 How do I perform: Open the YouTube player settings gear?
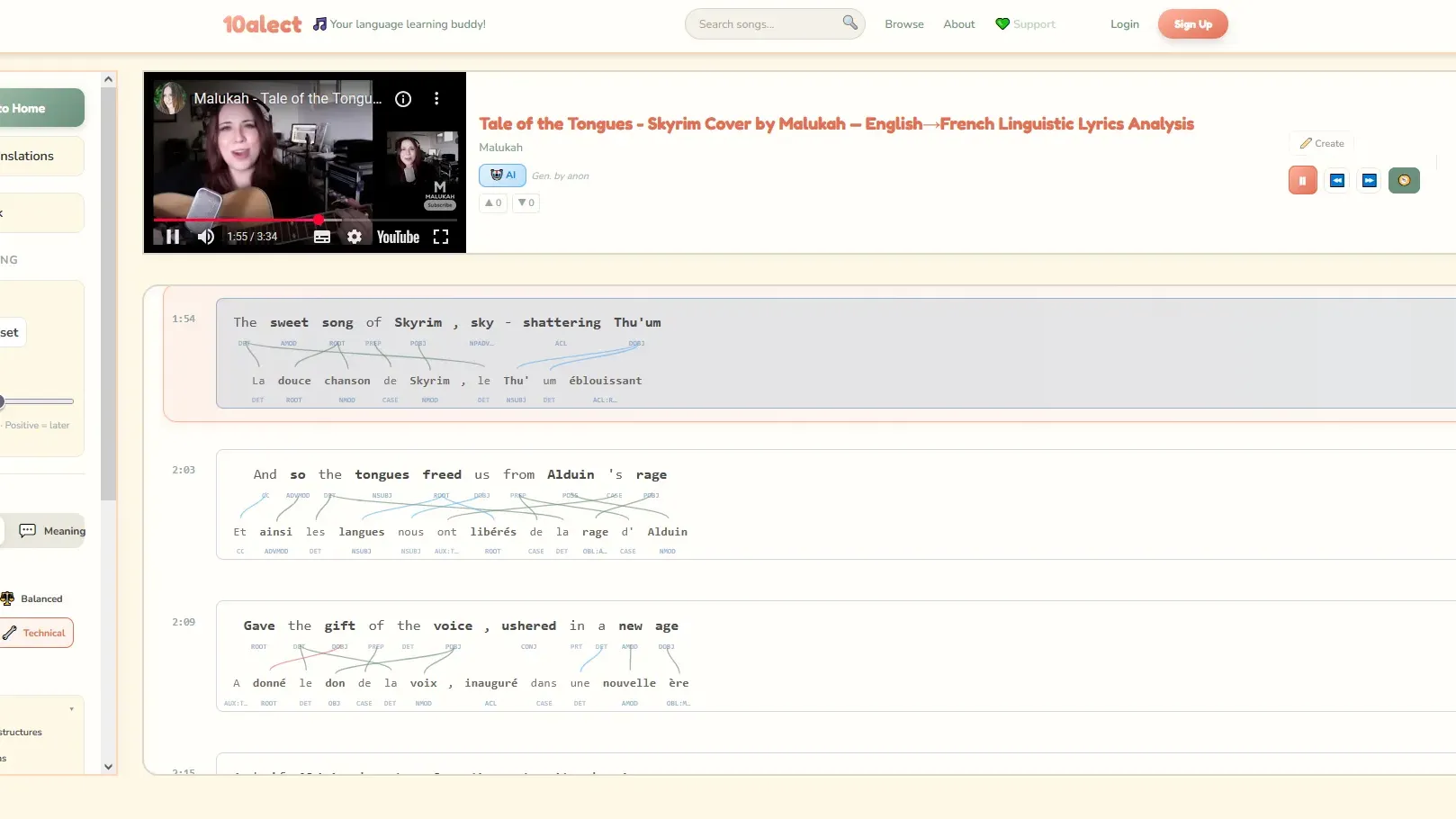[355, 236]
